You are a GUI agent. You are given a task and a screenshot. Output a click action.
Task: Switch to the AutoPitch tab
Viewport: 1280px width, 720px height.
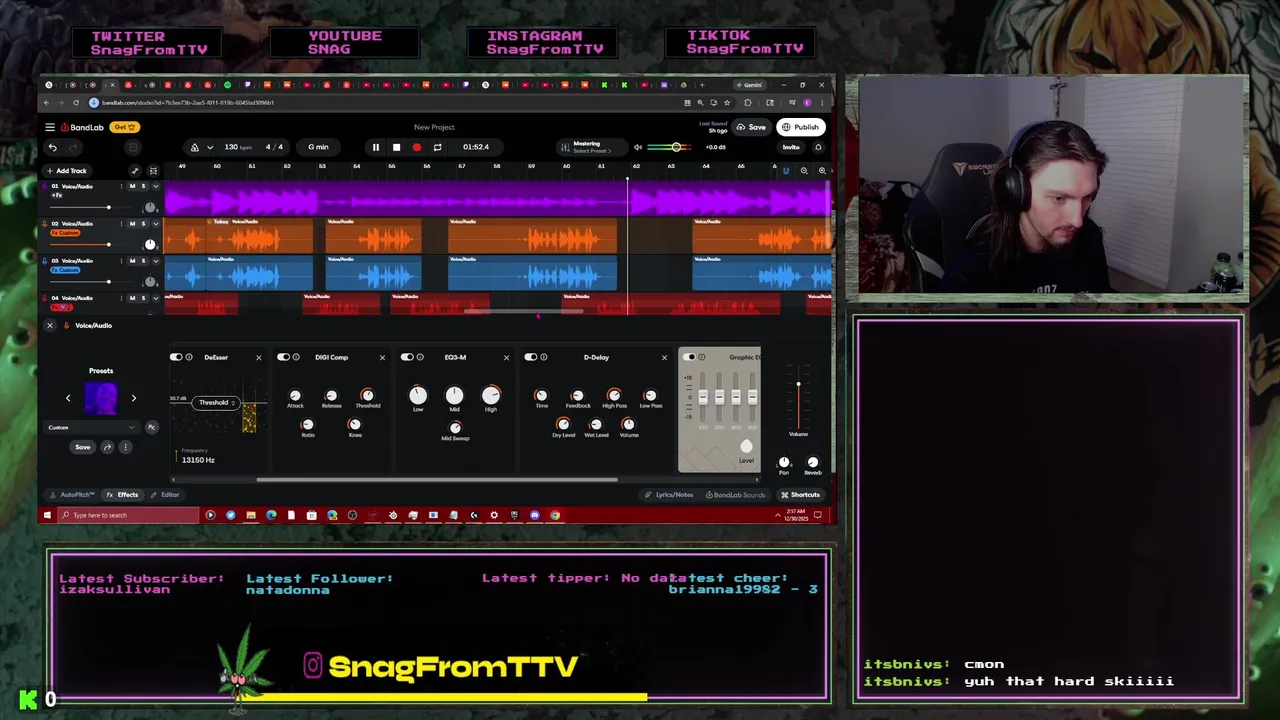73,495
